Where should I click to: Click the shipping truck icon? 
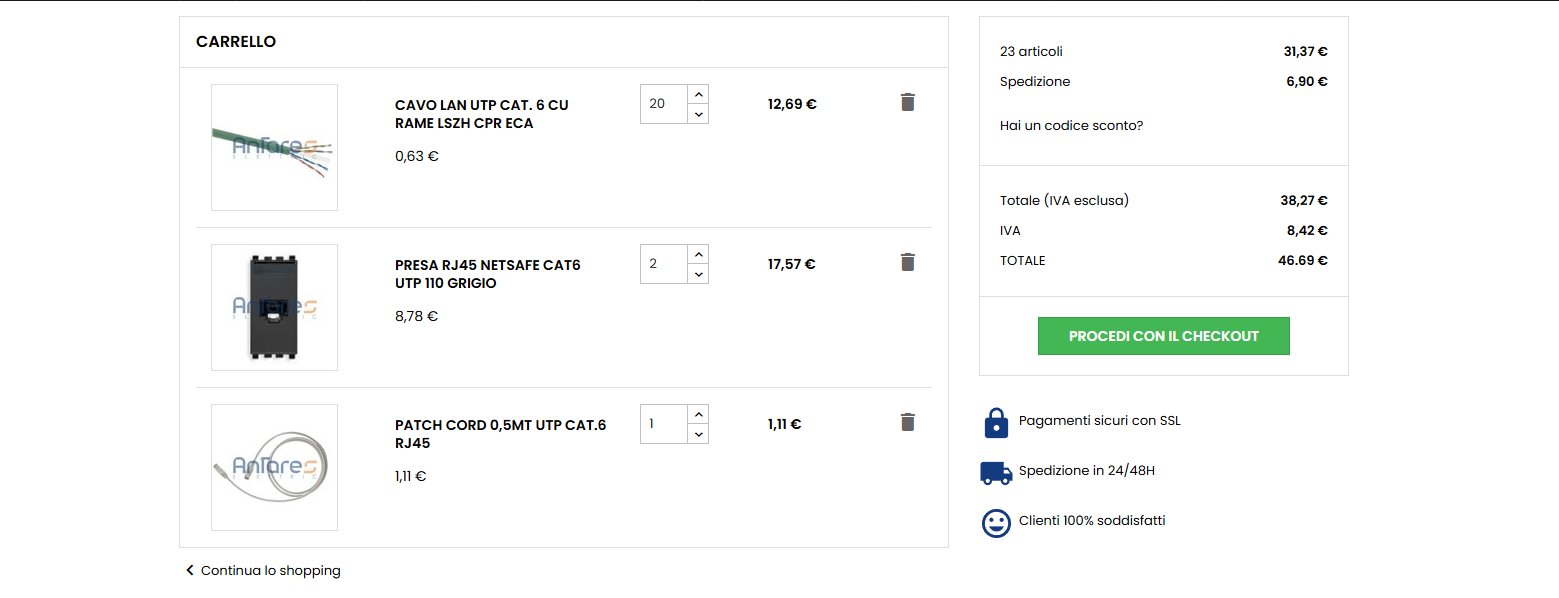[996, 472]
